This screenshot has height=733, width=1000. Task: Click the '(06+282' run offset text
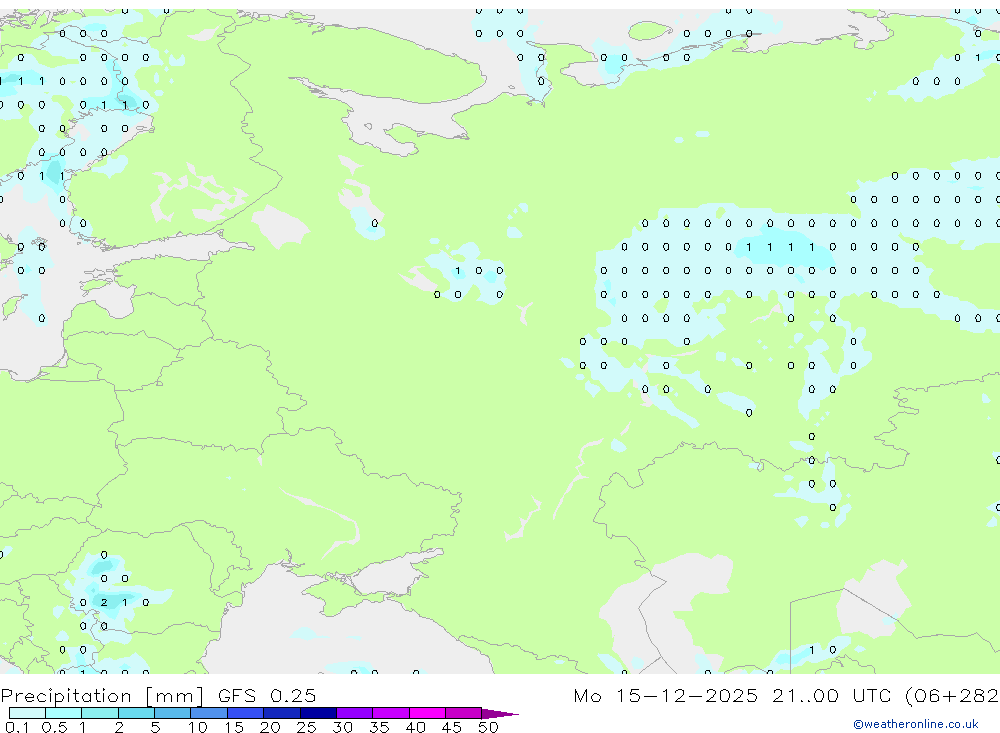click(x=952, y=696)
